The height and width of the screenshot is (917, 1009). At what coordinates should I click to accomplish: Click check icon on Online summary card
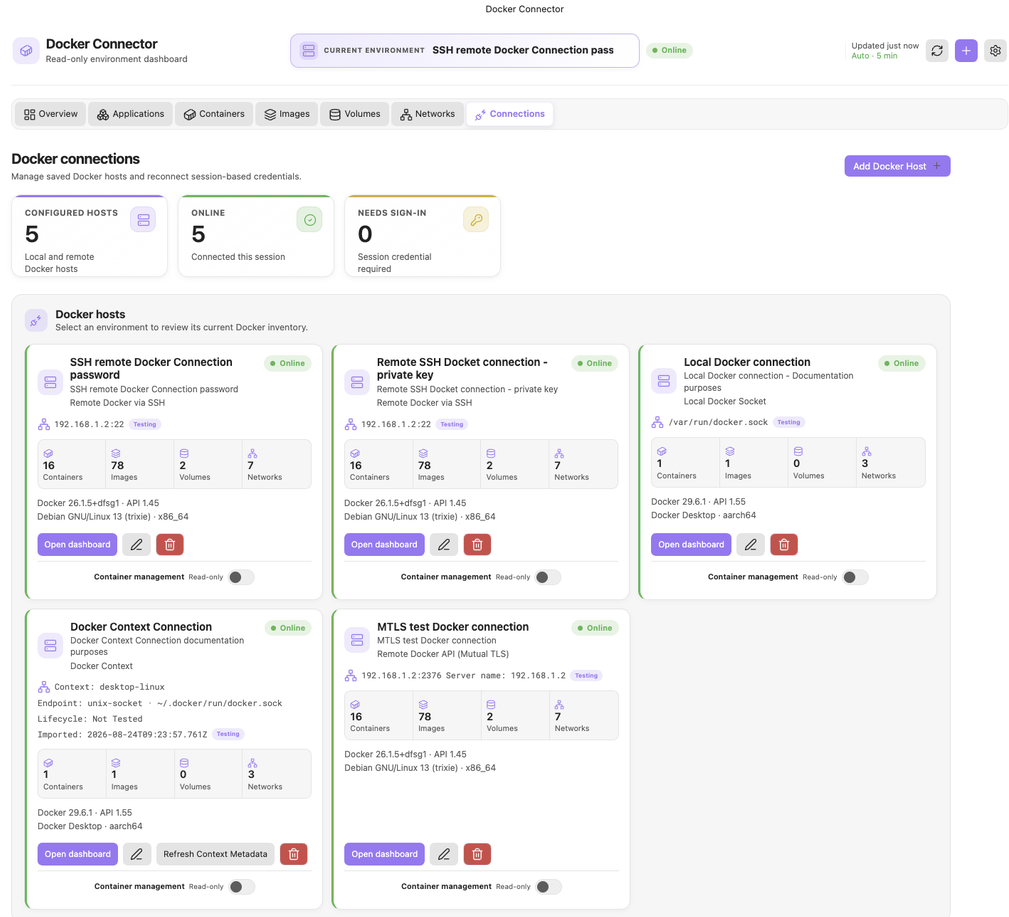(310, 220)
